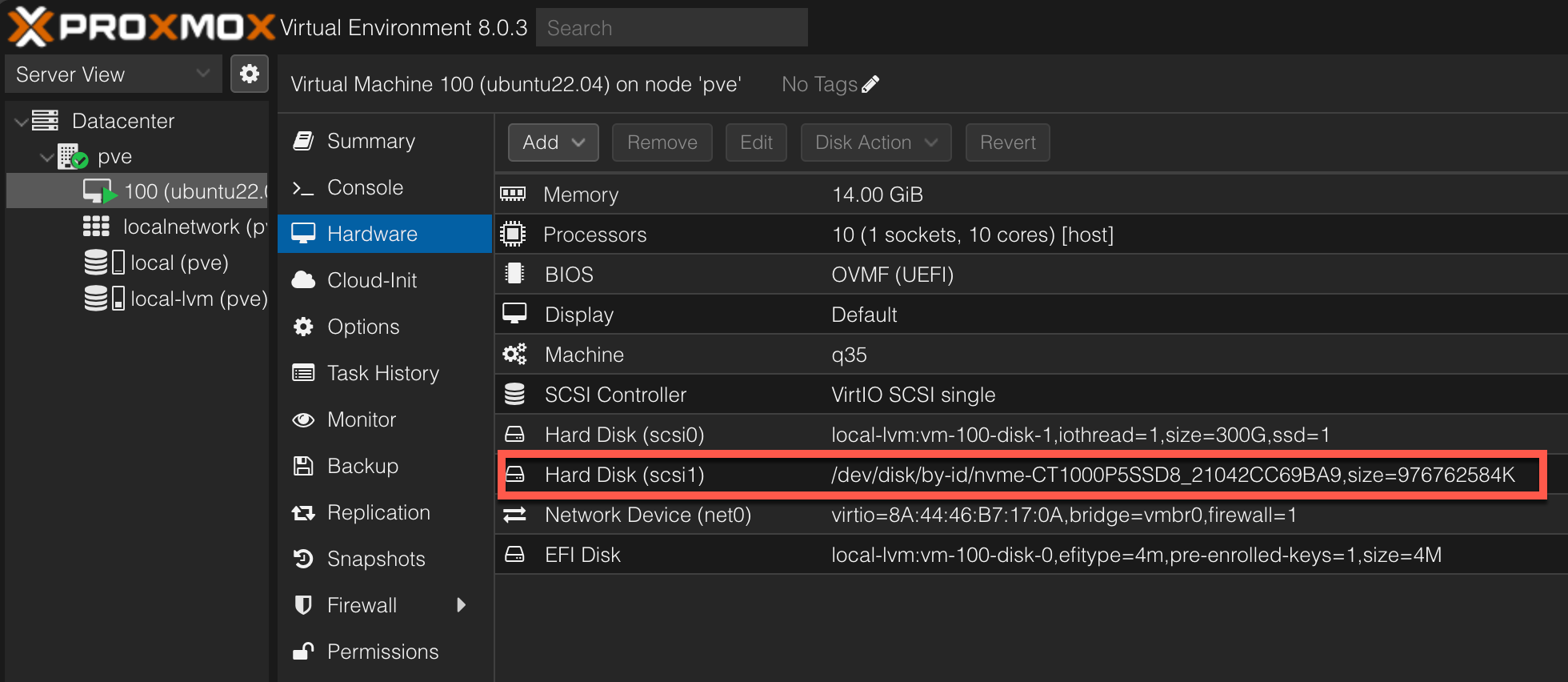Screen dimensions: 1568x682
Task: Click the virtio=8A:44:46:B7:17:0A network value
Action: tap(1064, 515)
